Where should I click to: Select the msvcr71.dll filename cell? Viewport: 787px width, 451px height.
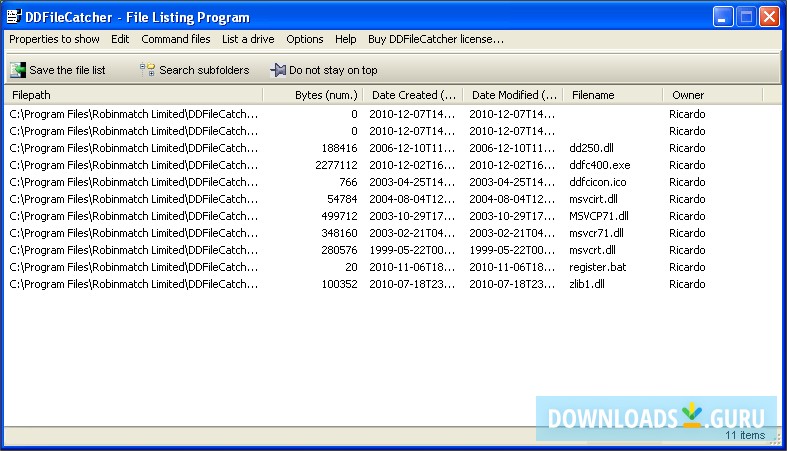coord(596,233)
